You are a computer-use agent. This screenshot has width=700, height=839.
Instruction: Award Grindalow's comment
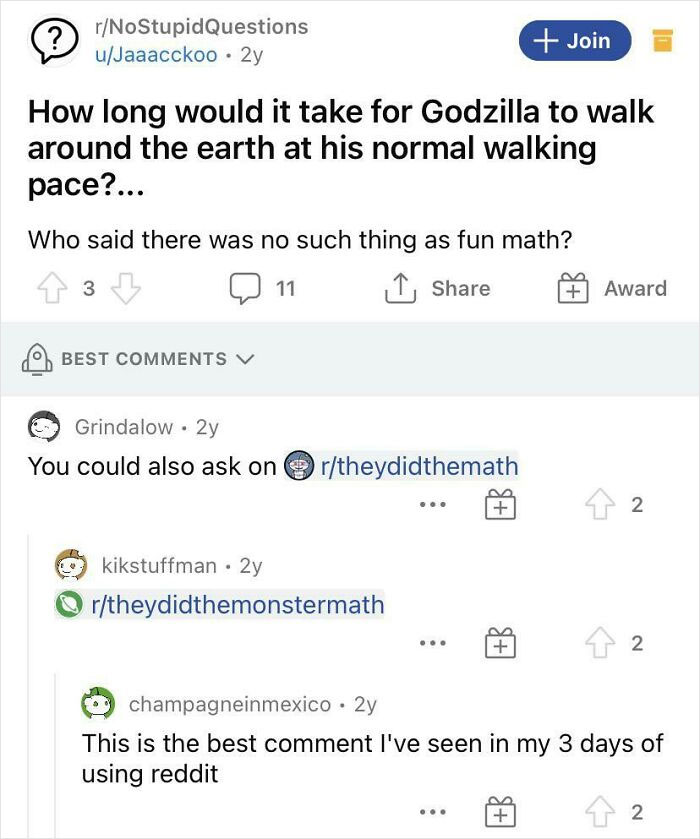(500, 506)
